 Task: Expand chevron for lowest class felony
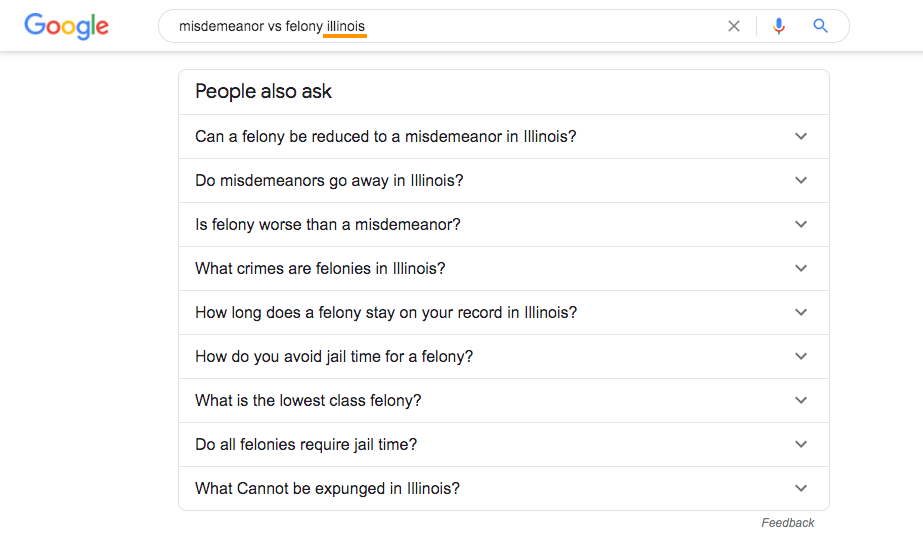click(801, 400)
